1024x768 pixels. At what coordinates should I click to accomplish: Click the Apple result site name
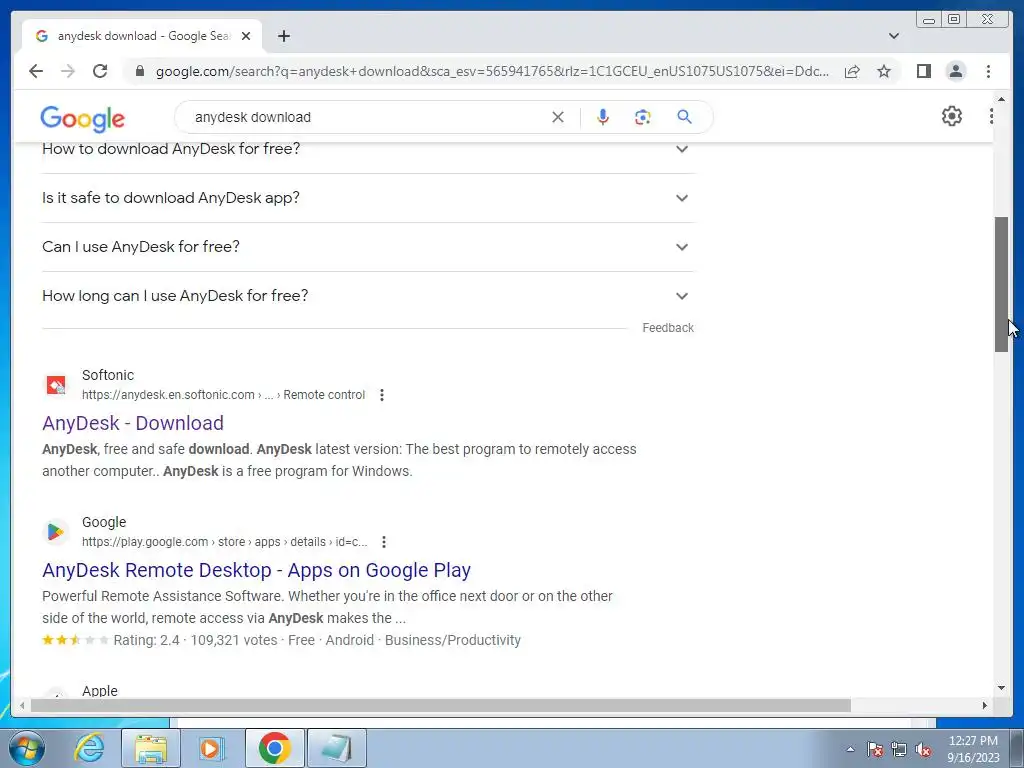100,690
